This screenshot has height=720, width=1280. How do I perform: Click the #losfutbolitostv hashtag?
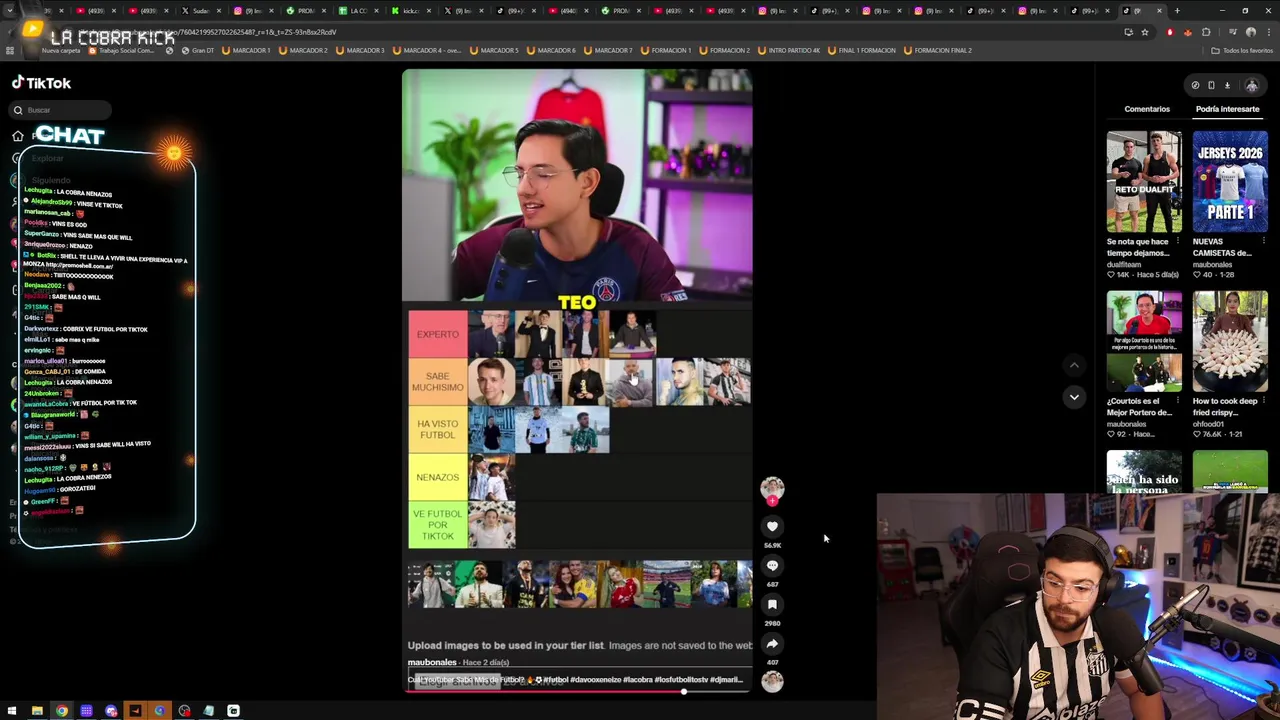681,680
